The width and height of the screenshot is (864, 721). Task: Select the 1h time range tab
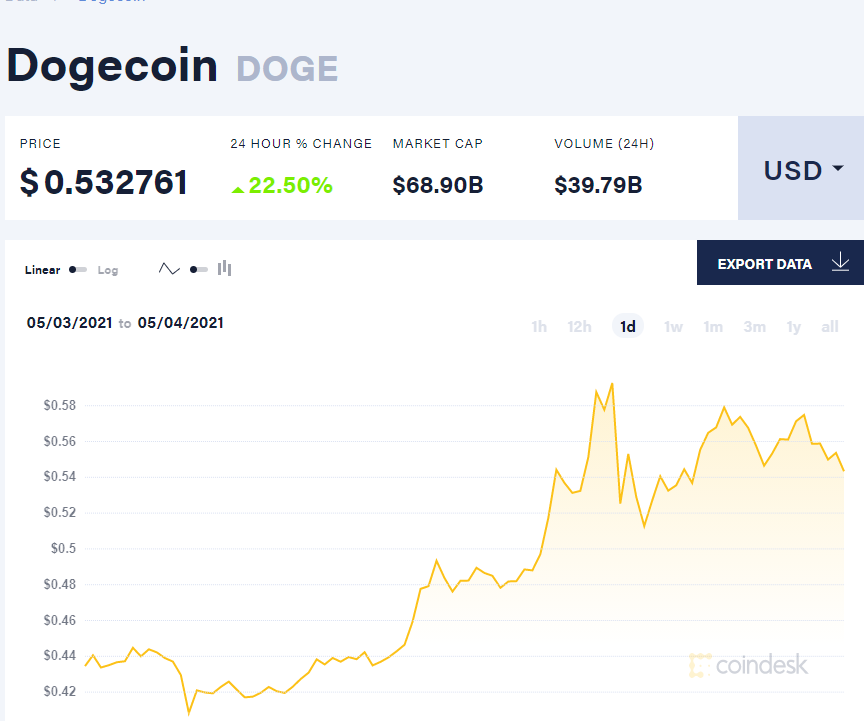click(539, 327)
